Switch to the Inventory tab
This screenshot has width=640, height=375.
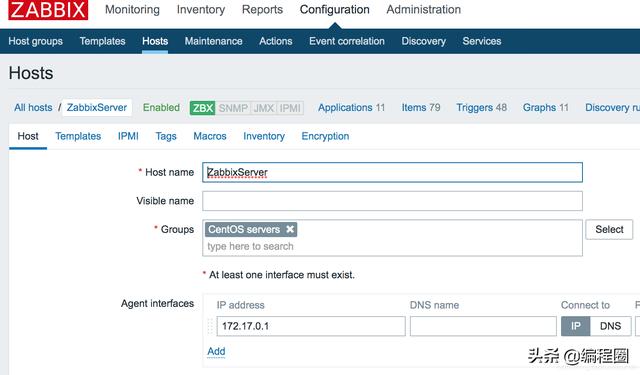point(264,136)
